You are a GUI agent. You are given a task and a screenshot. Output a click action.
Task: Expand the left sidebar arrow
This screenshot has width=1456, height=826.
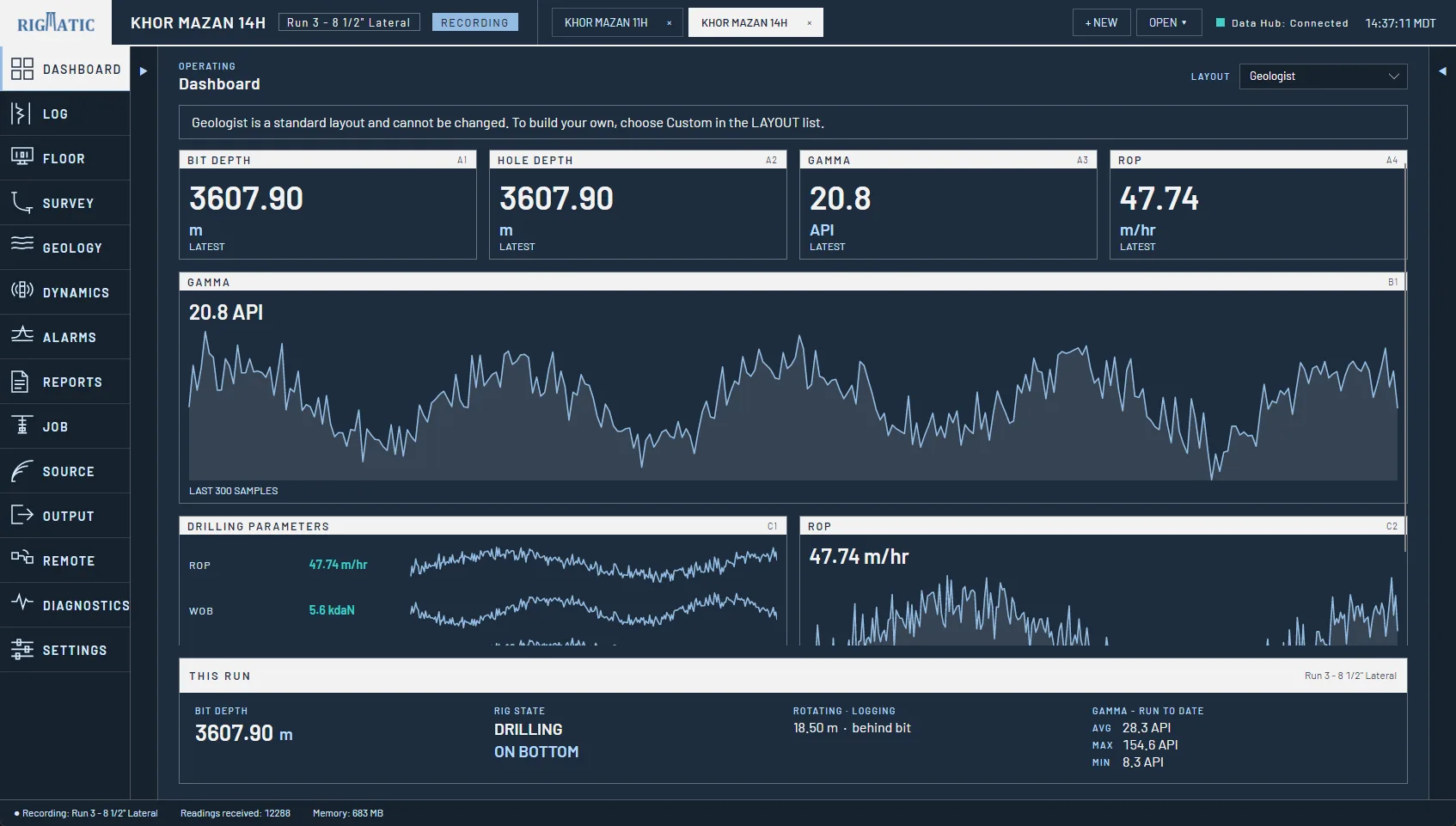(144, 71)
